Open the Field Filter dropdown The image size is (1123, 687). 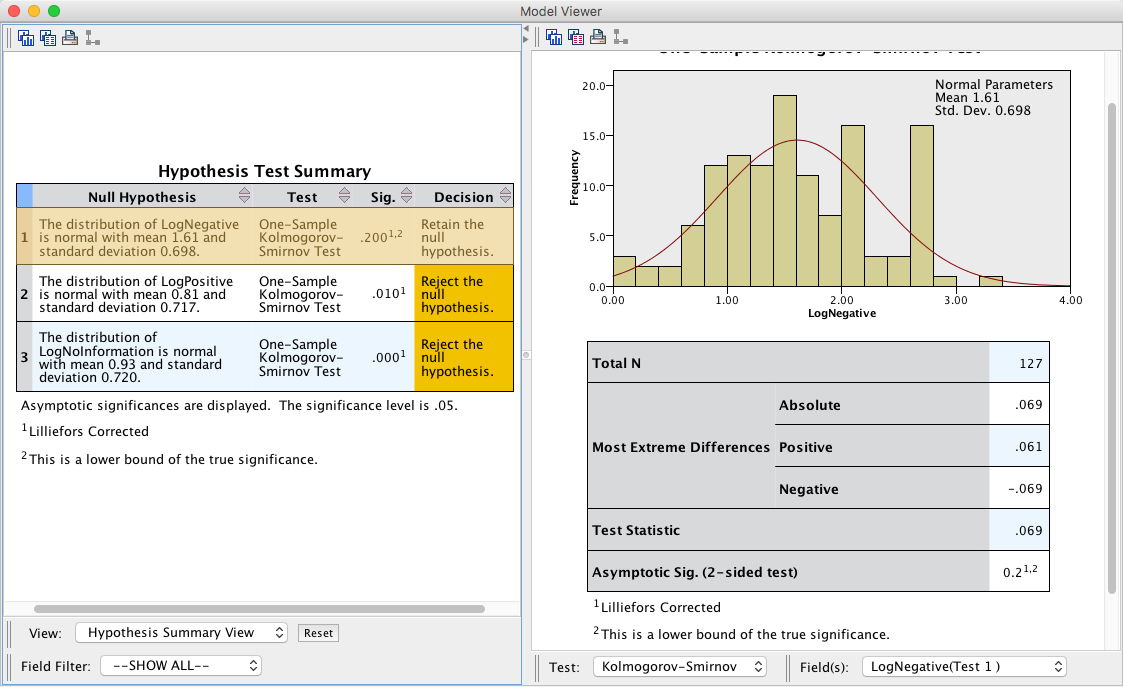tap(181, 665)
